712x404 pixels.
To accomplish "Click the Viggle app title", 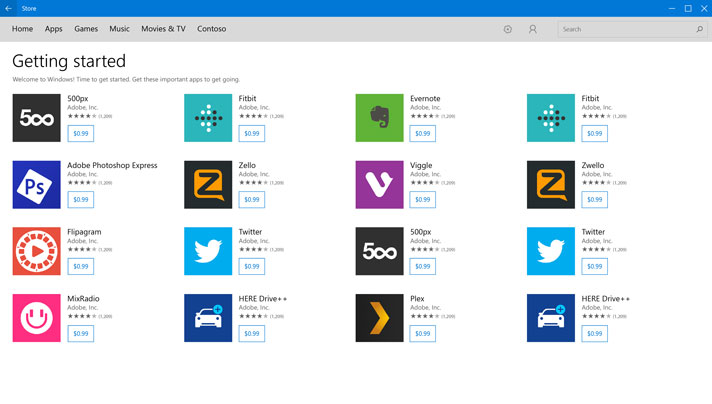I will point(421,165).
